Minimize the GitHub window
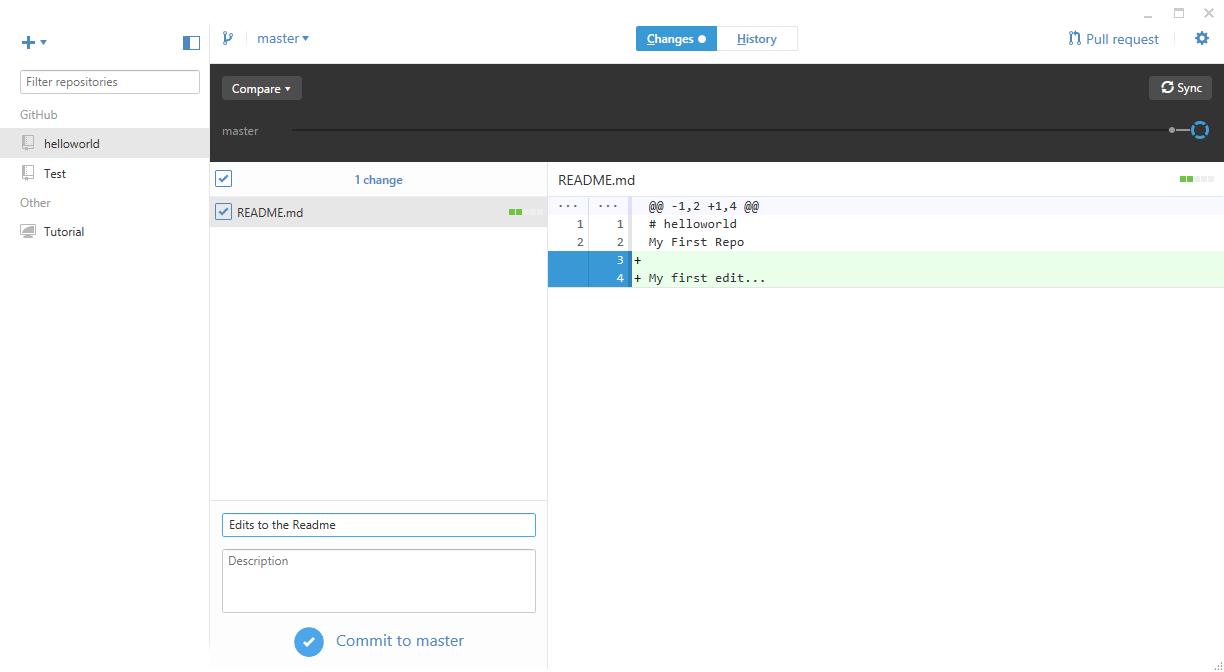Image resolution: width=1224 pixels, height=672 pixels. [x=1148, y=14]
